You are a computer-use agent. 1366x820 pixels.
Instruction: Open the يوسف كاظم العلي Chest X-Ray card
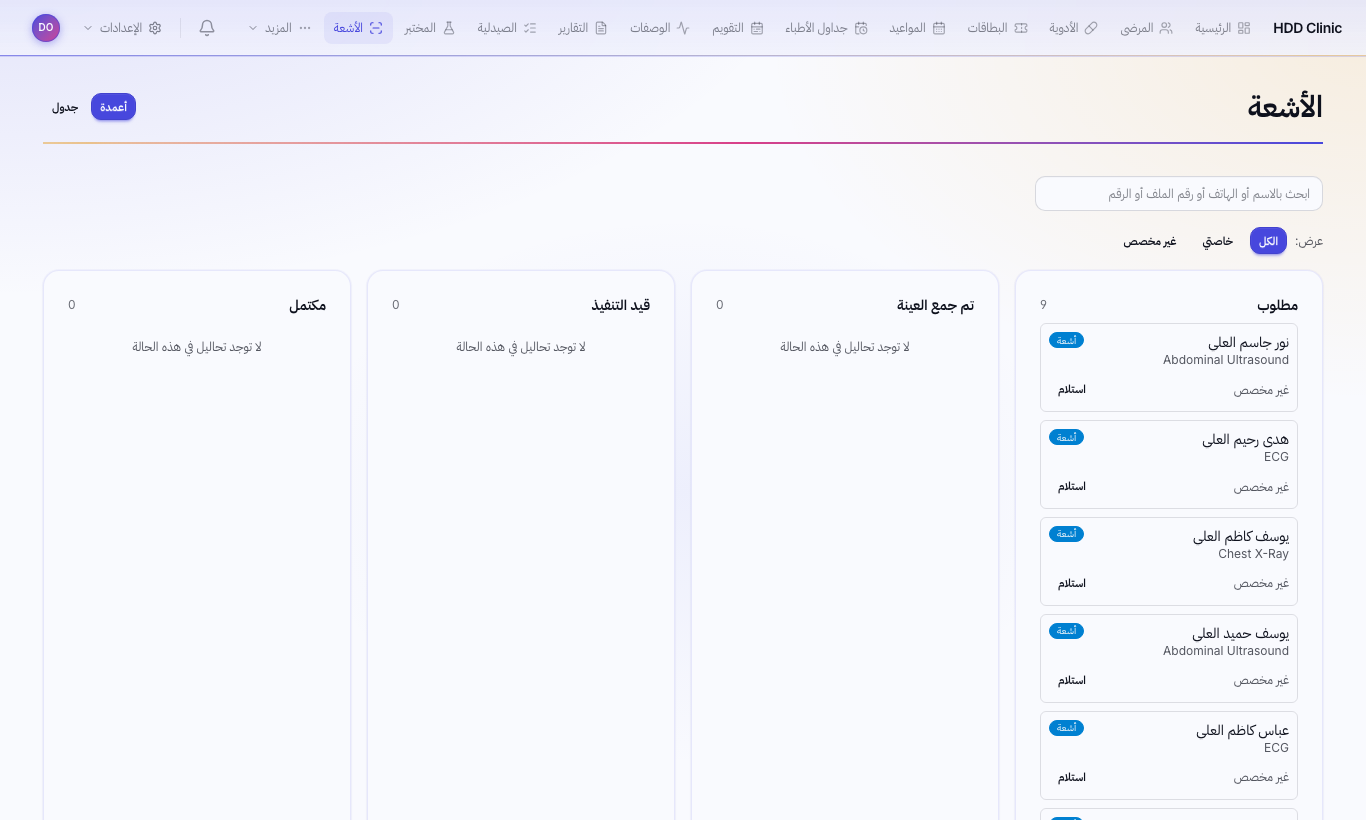tap(1169, 561)
